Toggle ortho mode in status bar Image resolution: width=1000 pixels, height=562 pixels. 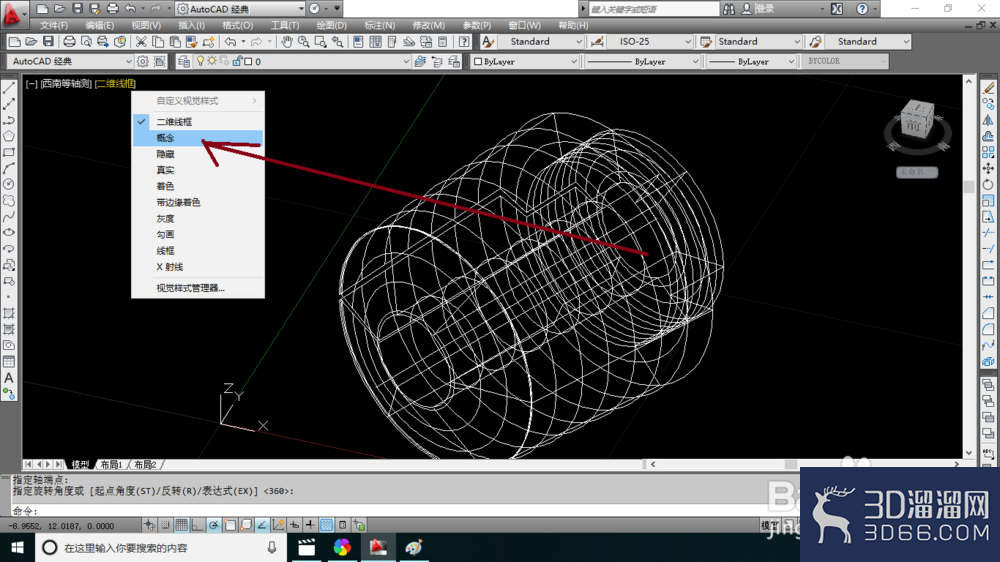tap(197, 525)
